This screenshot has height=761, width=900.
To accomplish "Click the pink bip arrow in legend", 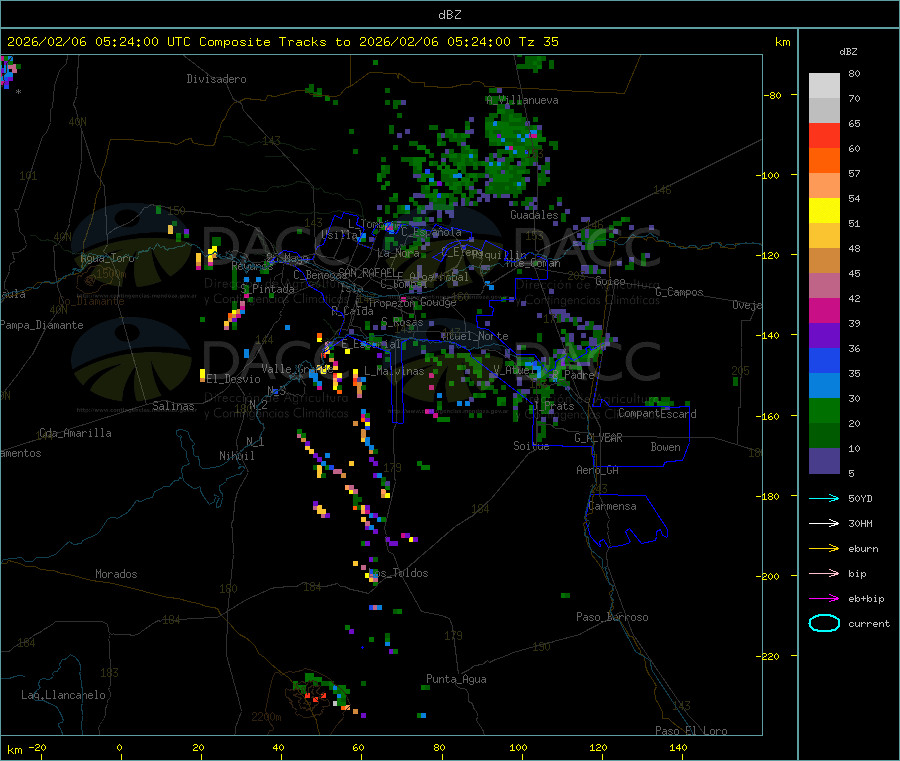I will tap(824, 573).
